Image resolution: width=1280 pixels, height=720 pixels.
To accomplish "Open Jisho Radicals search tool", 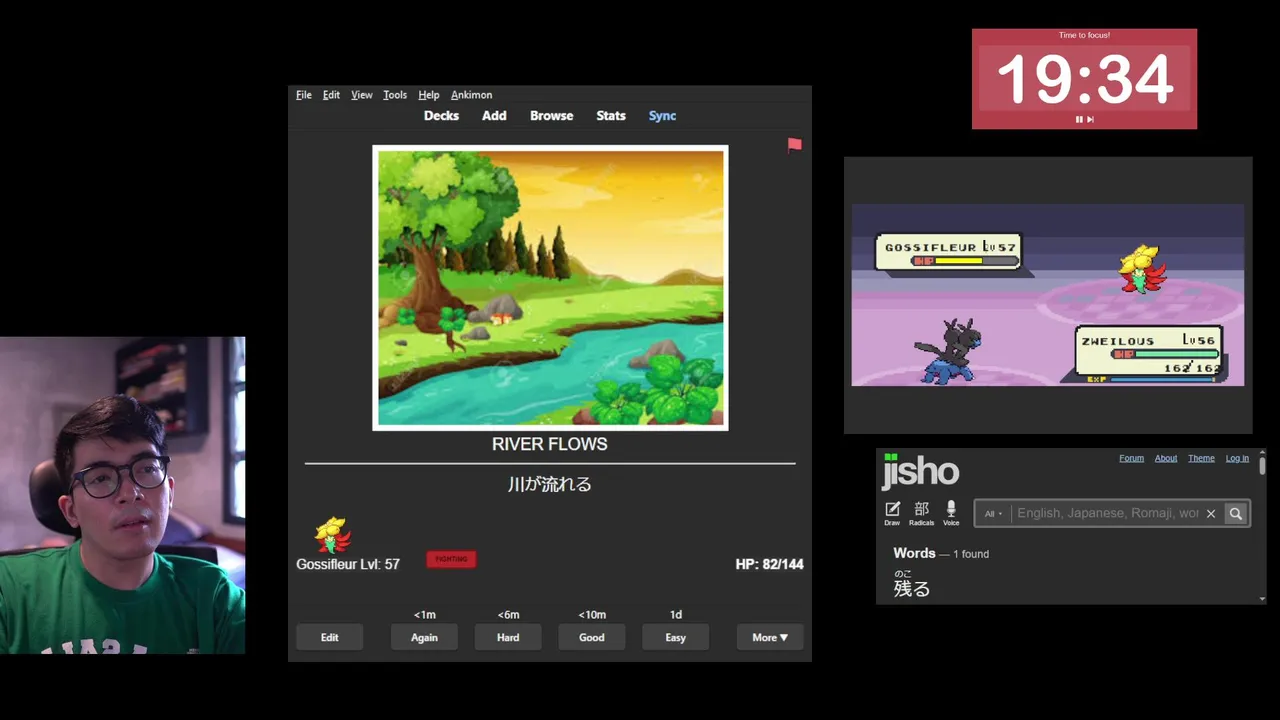I will 921,513.
